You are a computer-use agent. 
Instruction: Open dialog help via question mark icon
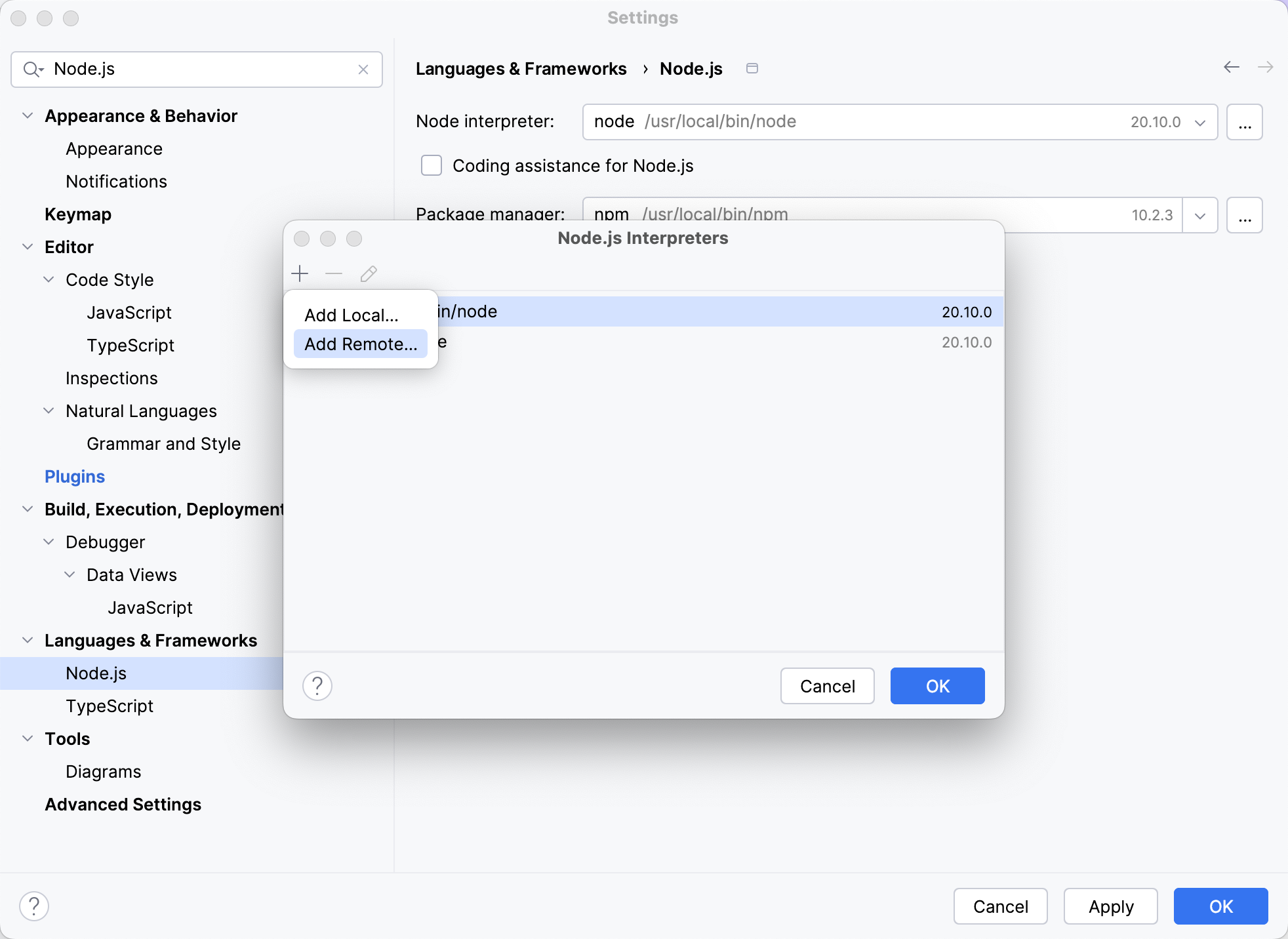pos(318,686)
